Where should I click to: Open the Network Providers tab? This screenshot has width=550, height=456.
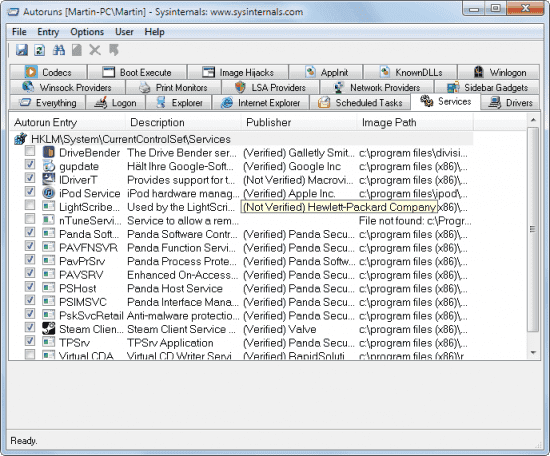[377, 87]
